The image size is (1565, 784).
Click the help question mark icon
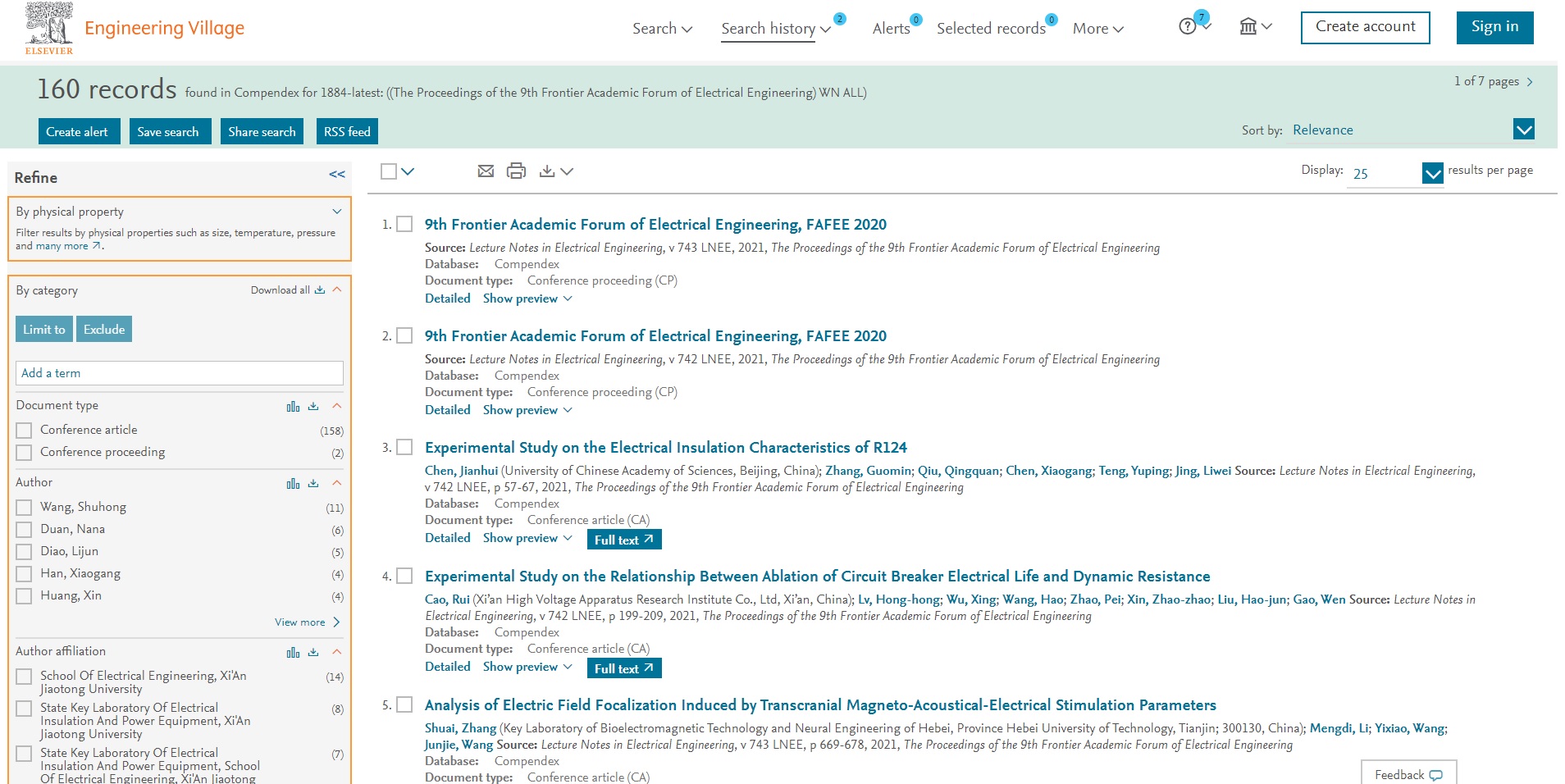[1187, 27]
